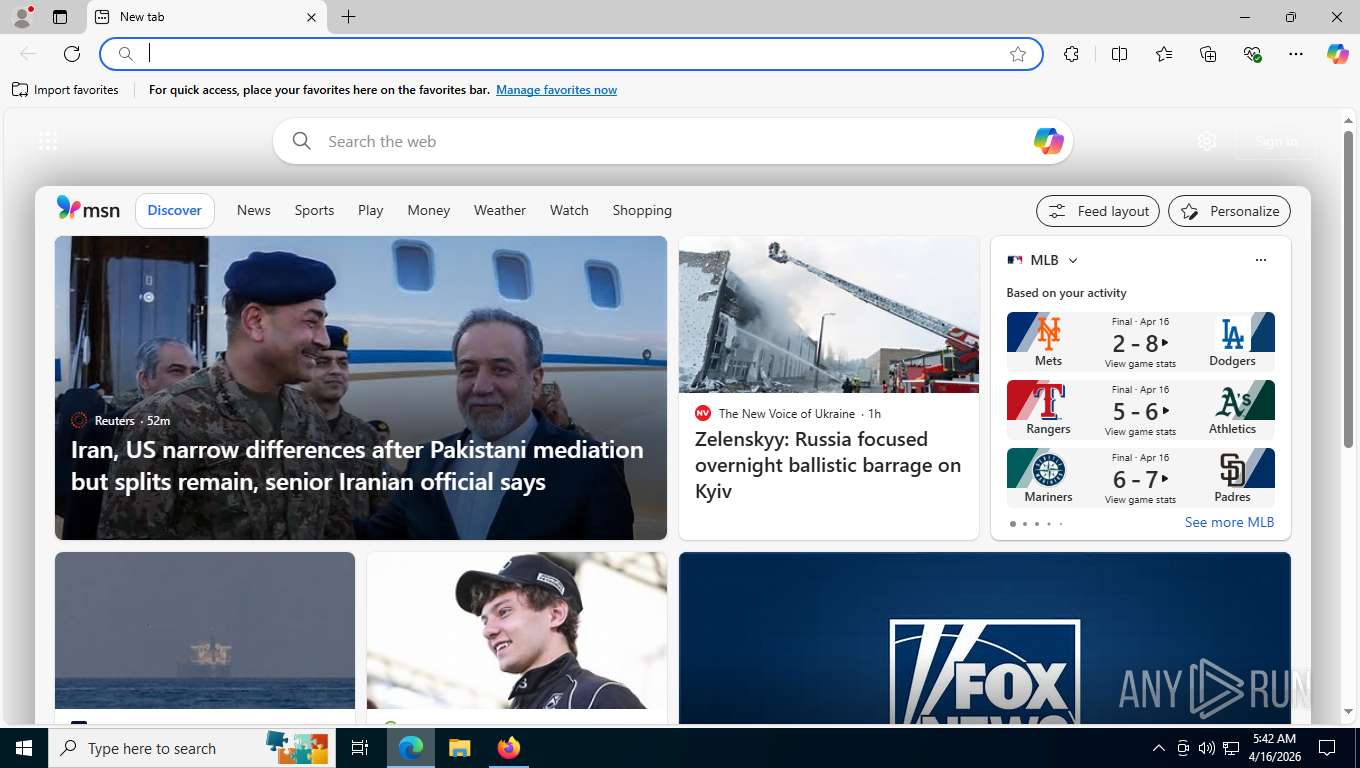
Task: View game stats for Mets vs Dodgers
Action: [1140, 364]
